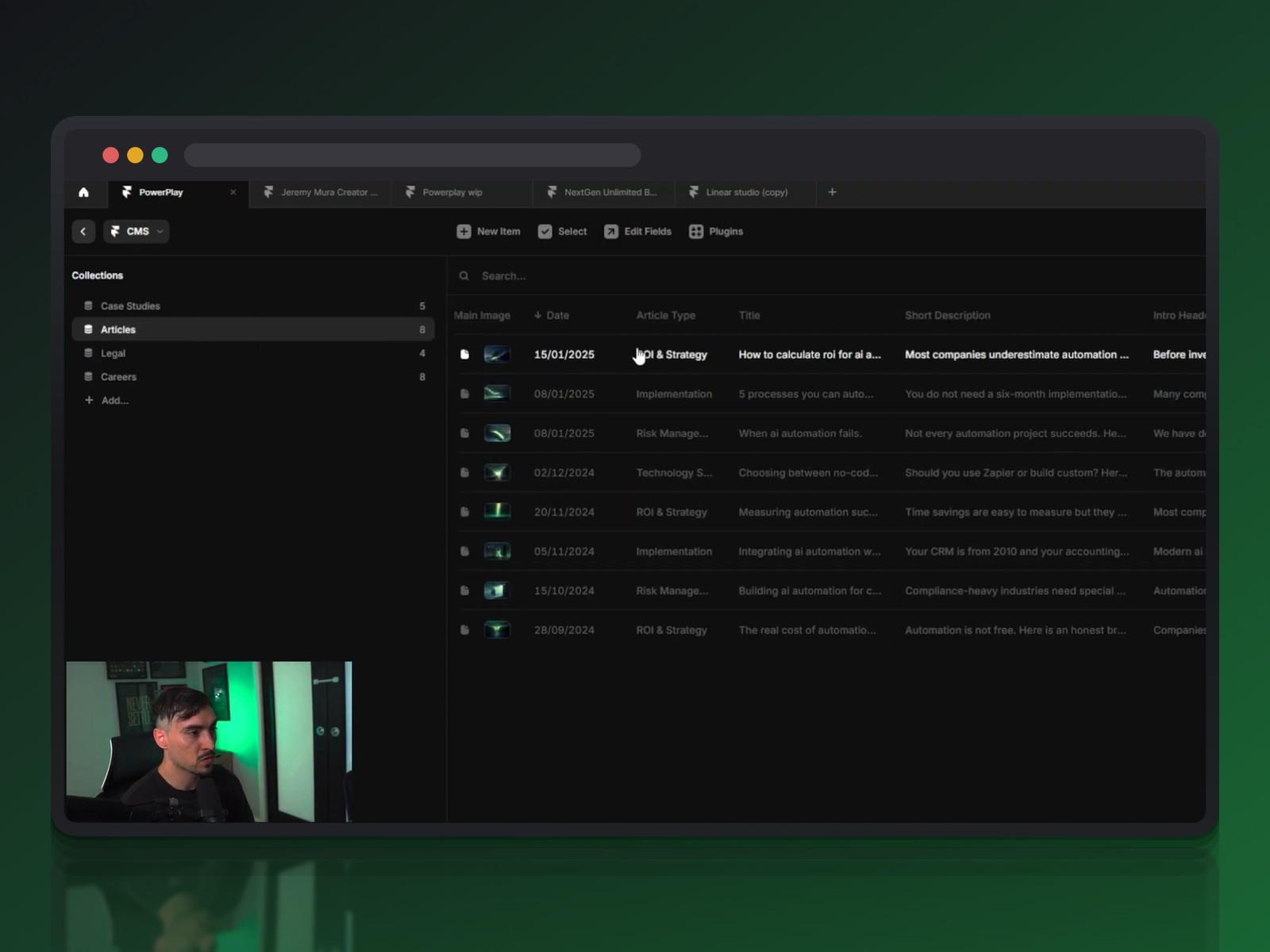
Task: Open the Plugins panel
Action: pyautogui.click(x=716, y=232)
